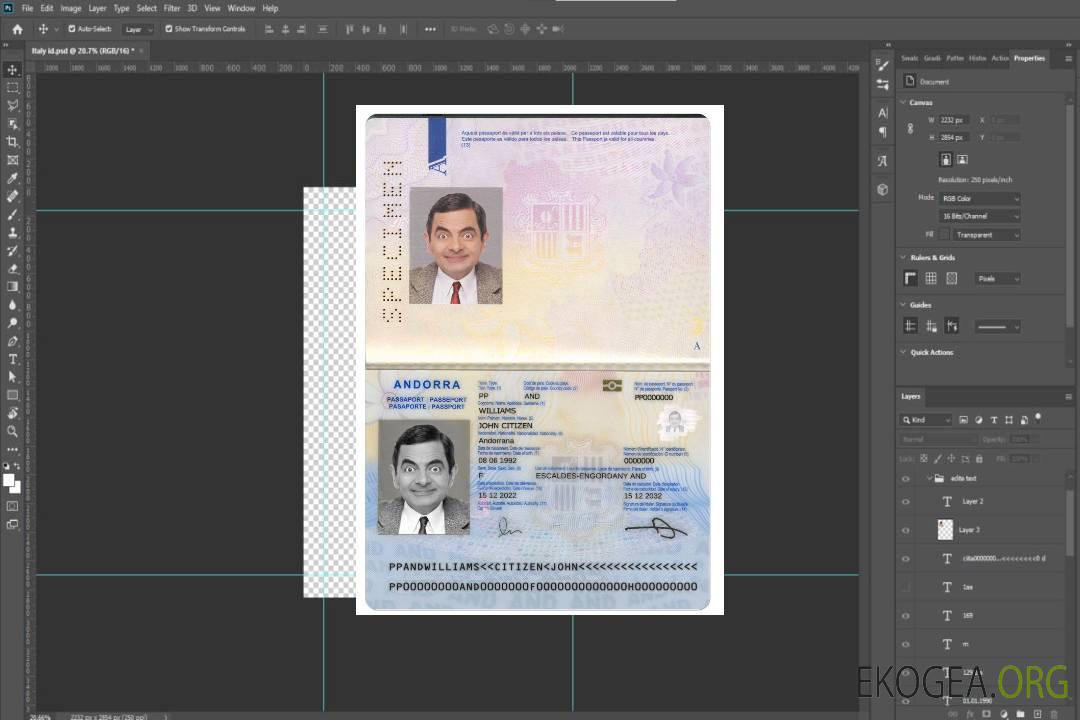
Task: Open the Filter menu
Action: click(172, 8)
